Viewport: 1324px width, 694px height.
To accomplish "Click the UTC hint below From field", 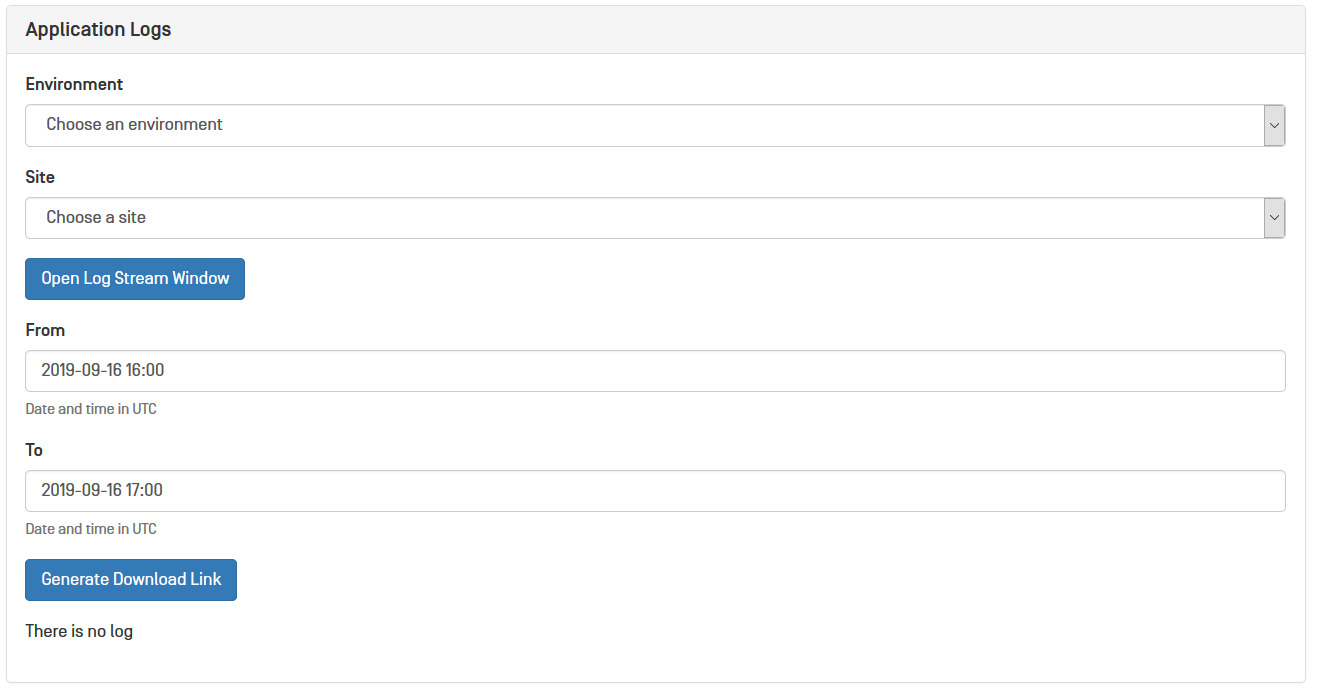I will [91, 409].
